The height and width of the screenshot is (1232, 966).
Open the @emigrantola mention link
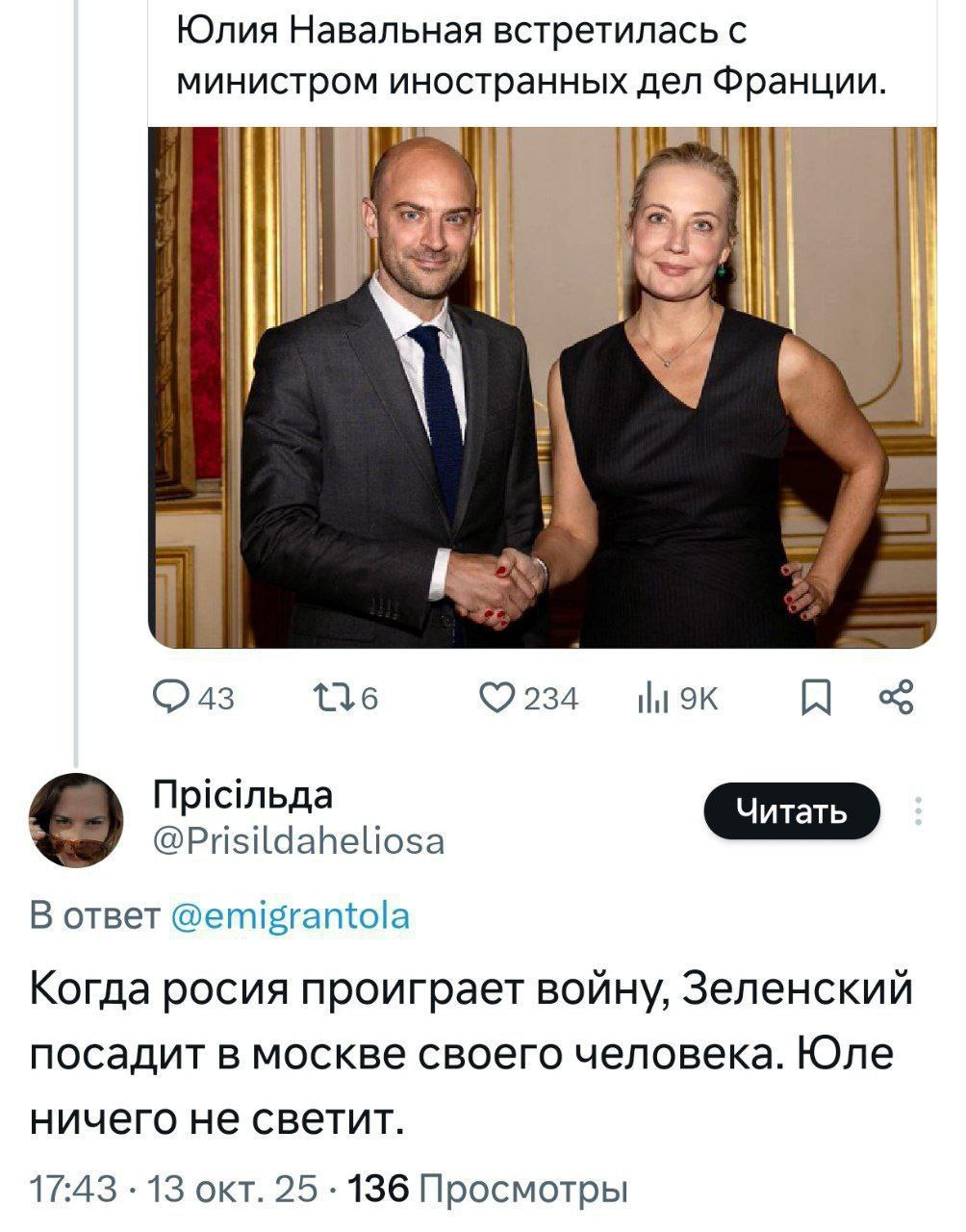(290, 914)
